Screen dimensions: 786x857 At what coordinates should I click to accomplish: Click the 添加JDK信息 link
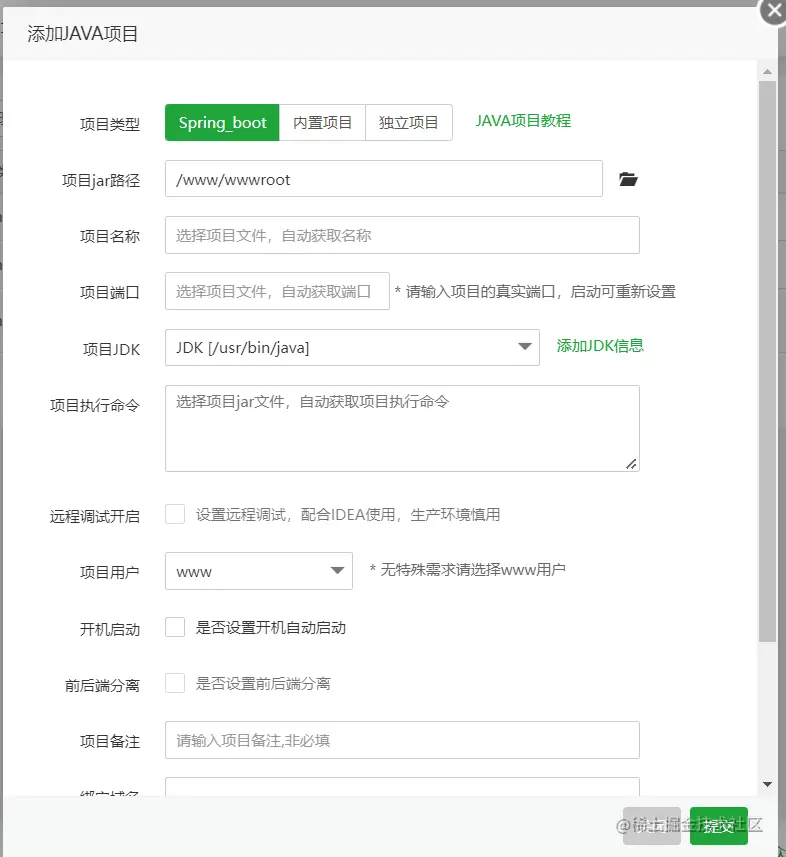point(600,345)
